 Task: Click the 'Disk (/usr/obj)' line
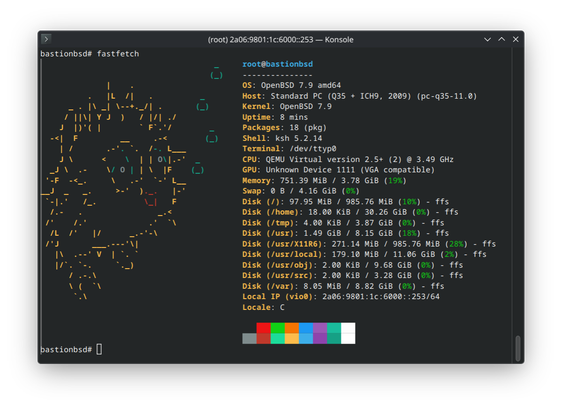(353, 265)
